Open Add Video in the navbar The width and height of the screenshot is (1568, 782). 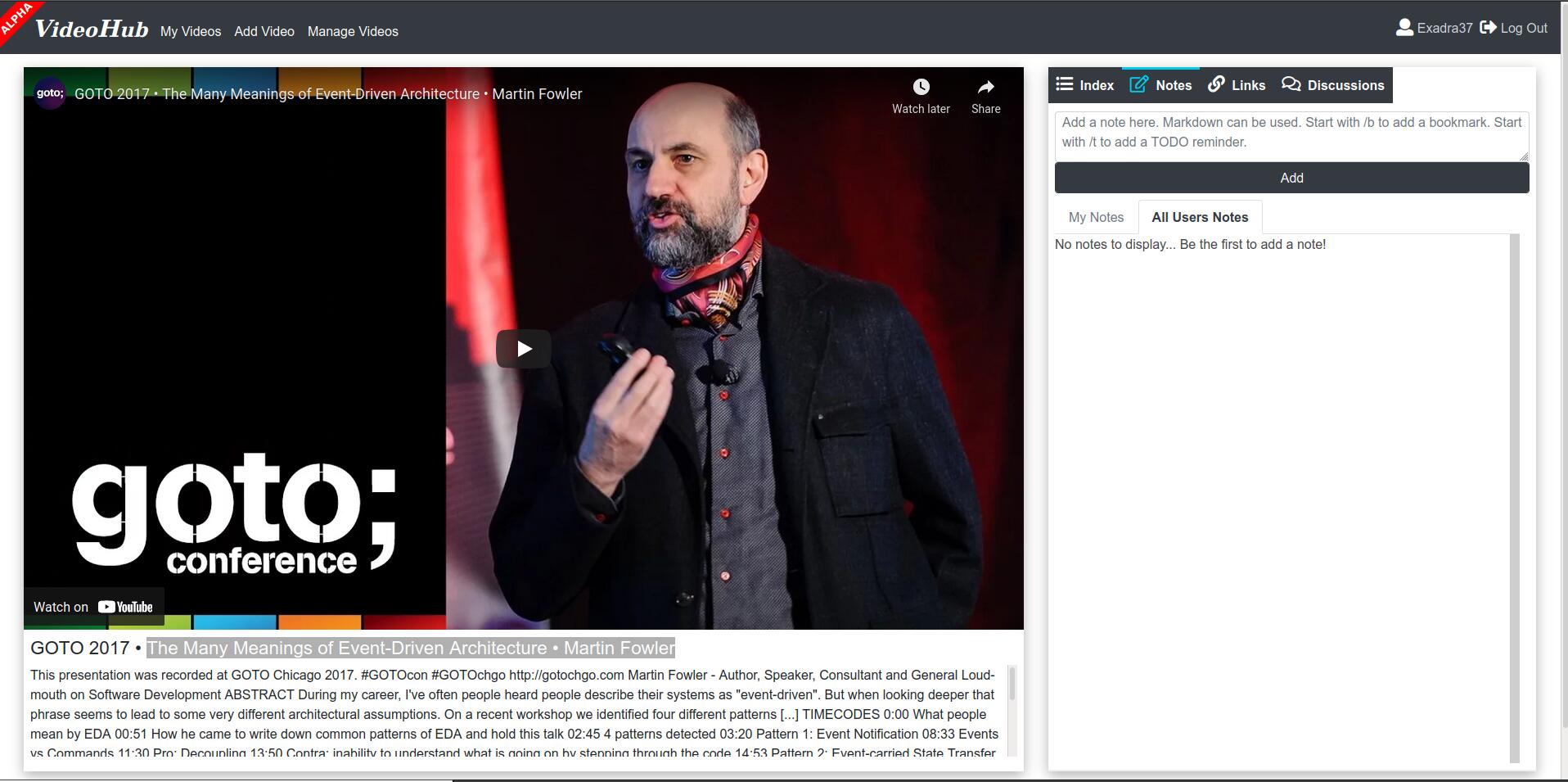tap(264, 31)
